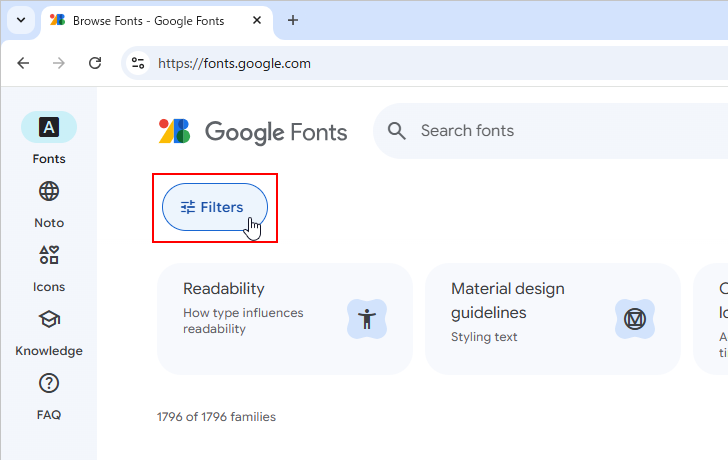Click the Readability accessibility icon
The image size is (728, 460).
point(367,319)
